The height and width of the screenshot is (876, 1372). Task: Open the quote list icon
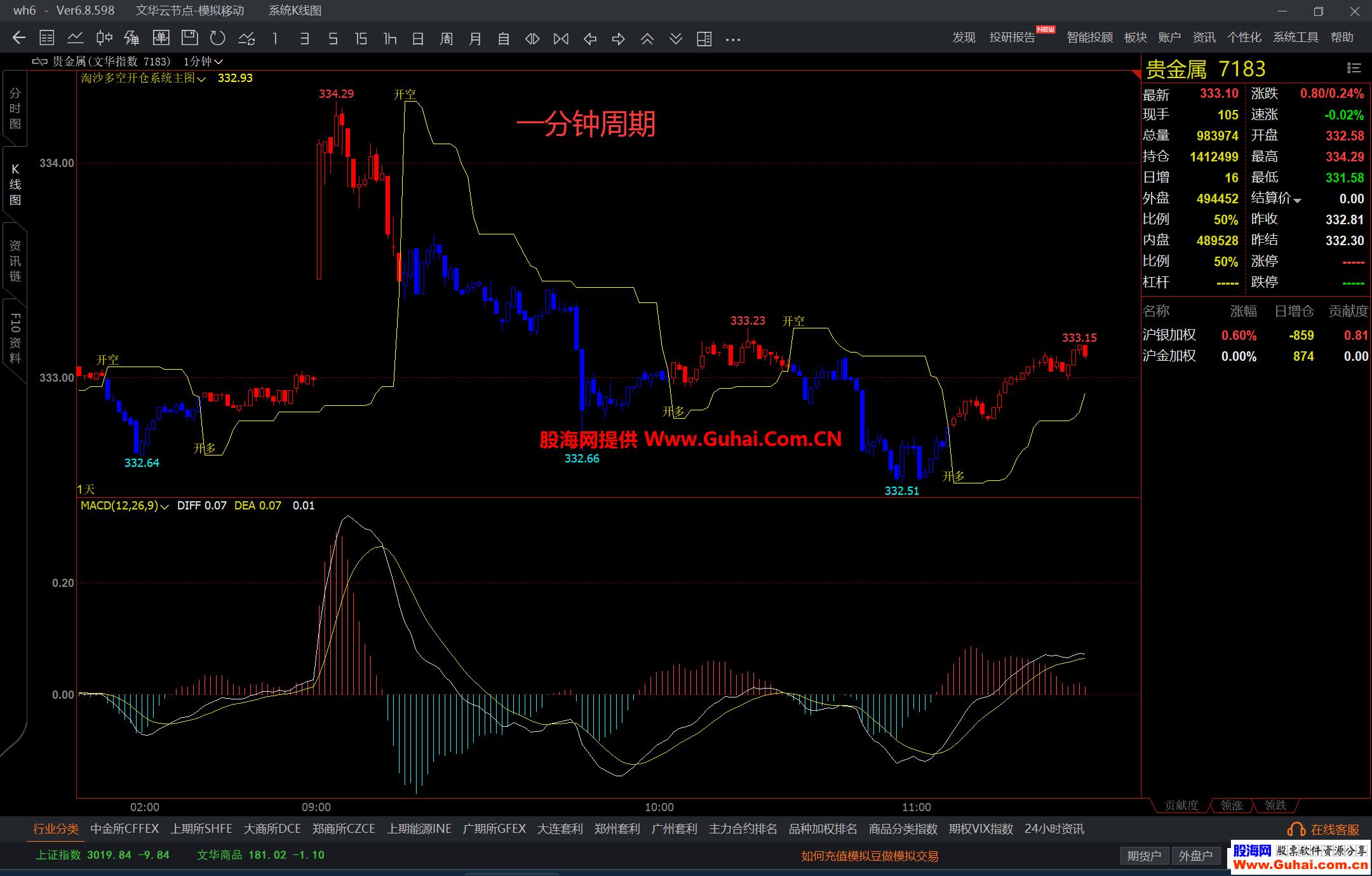(x=47, y=38)
